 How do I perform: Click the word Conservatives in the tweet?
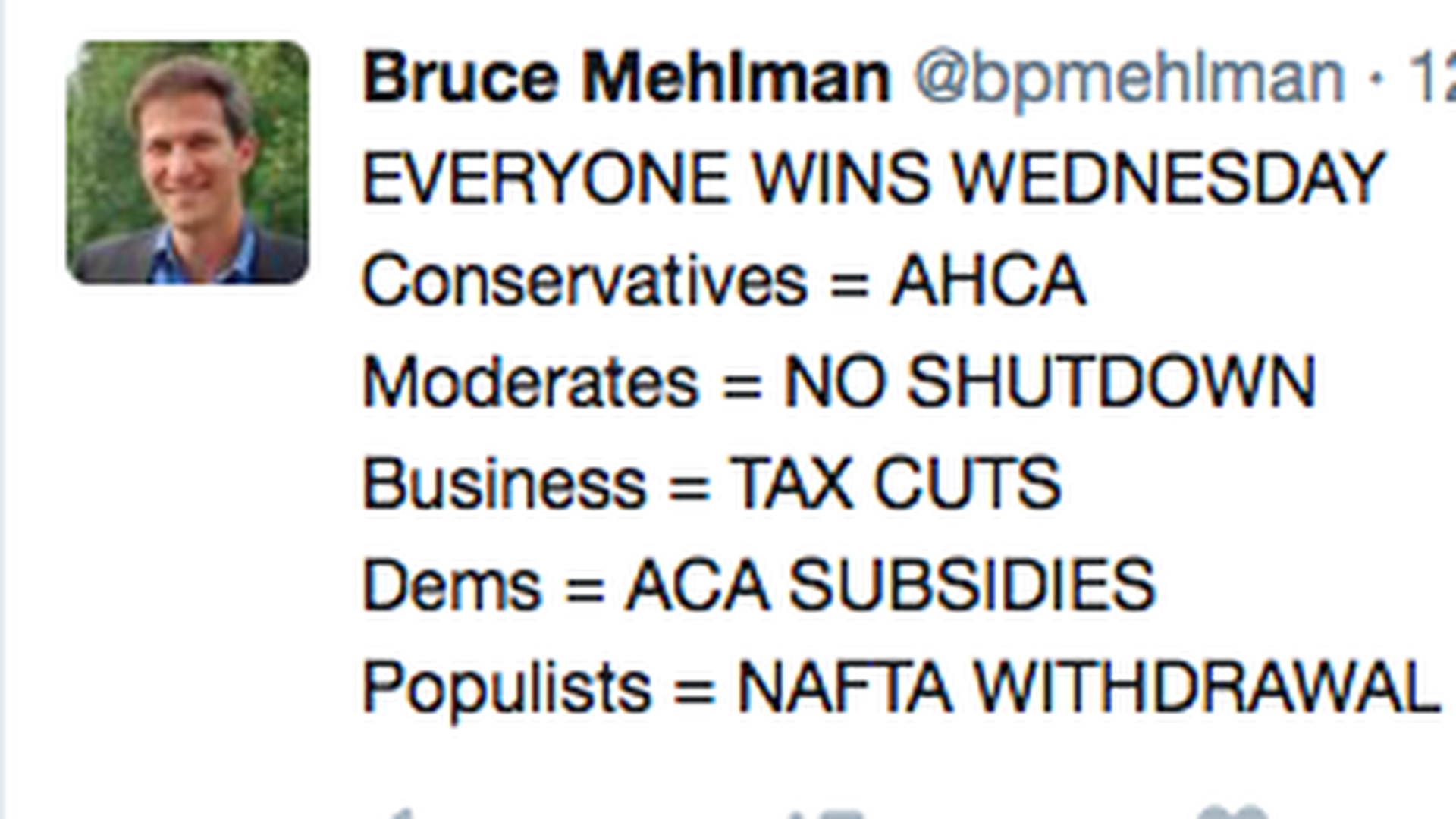[x=585, y=281]
